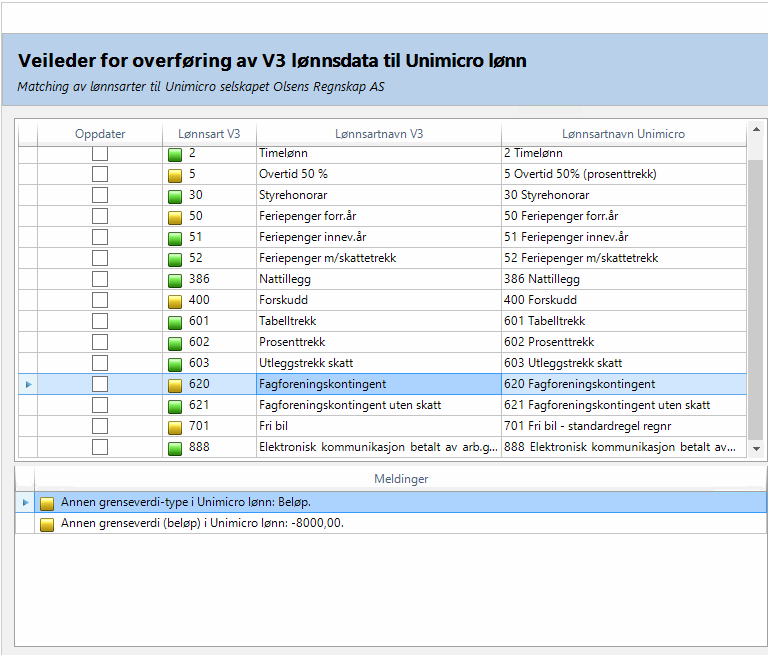Tick the Oppdater checkbox for Styrehonorar
This screenshot has height=655, width=768.
pos(100,195)
